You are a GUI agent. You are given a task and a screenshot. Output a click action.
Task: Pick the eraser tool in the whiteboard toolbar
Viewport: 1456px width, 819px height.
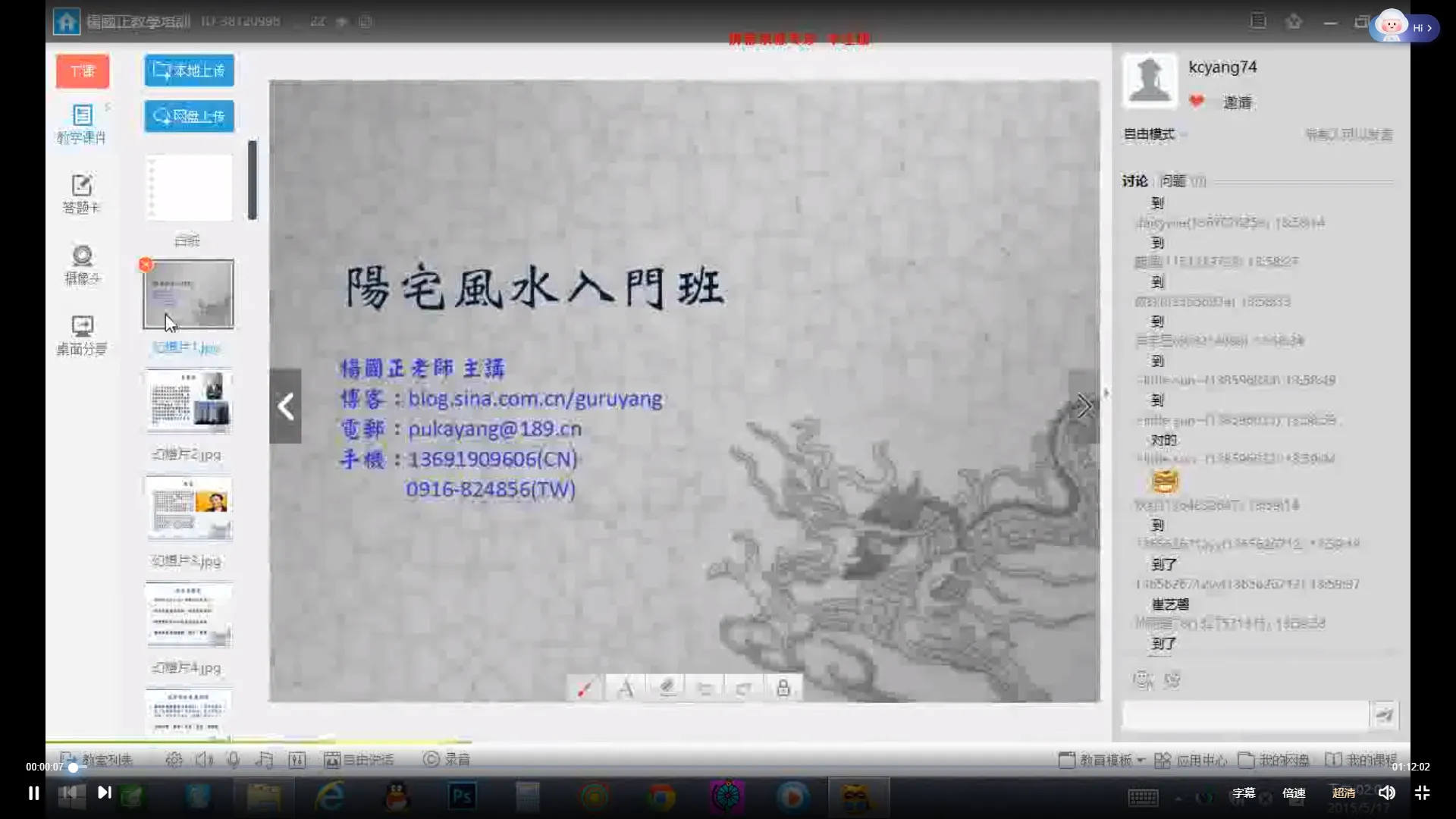(666, 688)
